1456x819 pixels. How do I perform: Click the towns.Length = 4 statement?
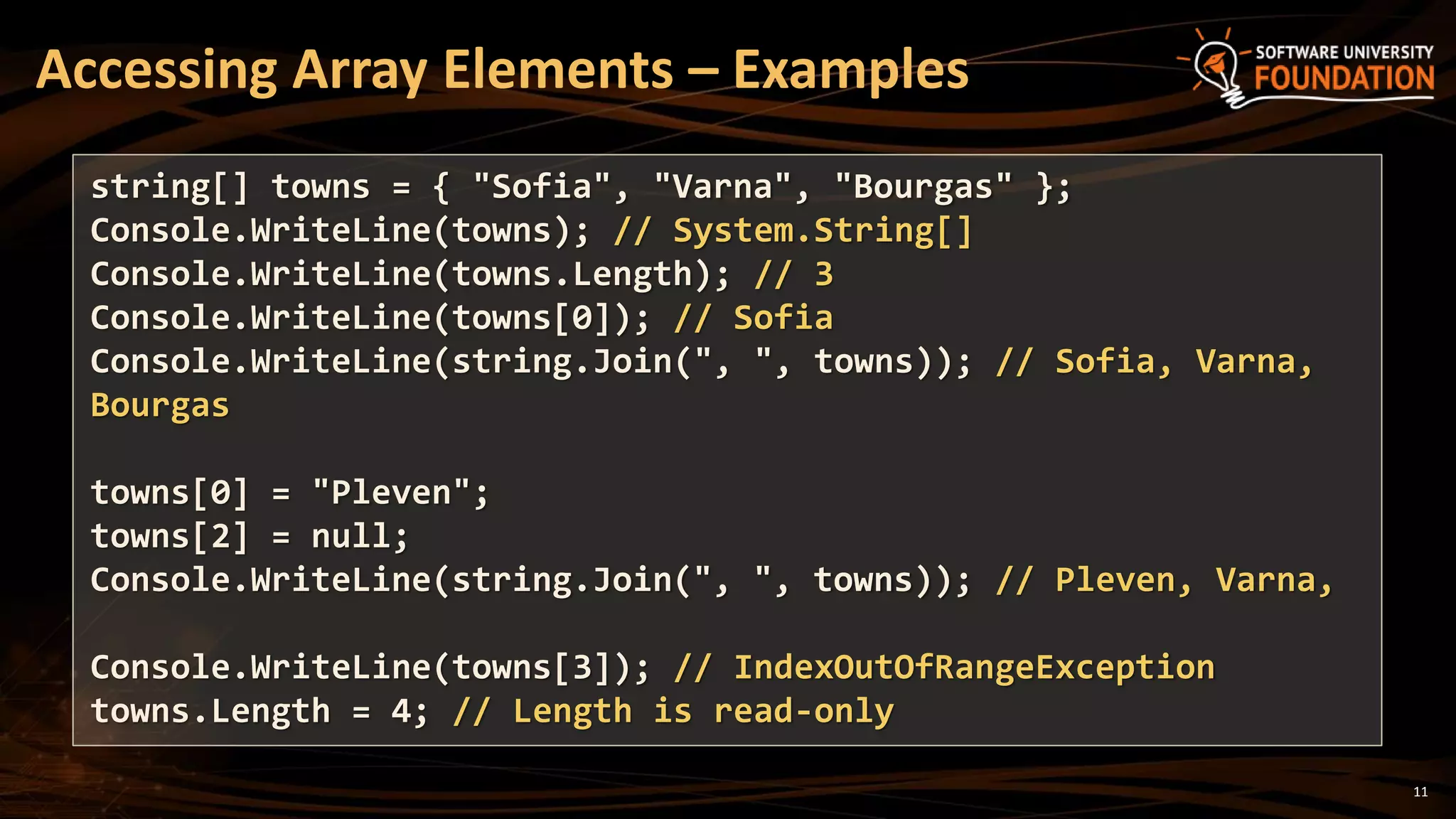tap(259, 712)
